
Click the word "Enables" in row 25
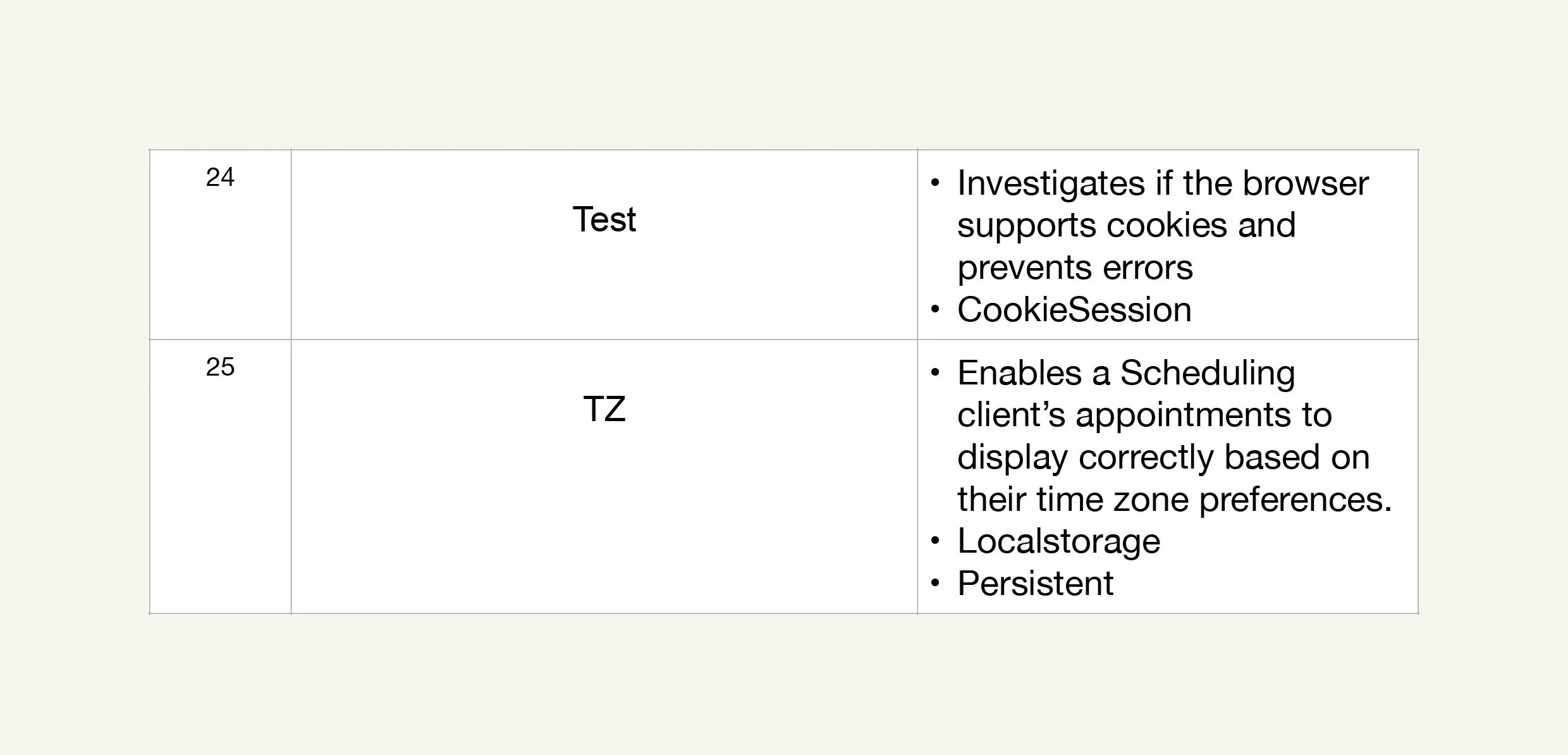pyautogui.click(x=1019, y=373)
